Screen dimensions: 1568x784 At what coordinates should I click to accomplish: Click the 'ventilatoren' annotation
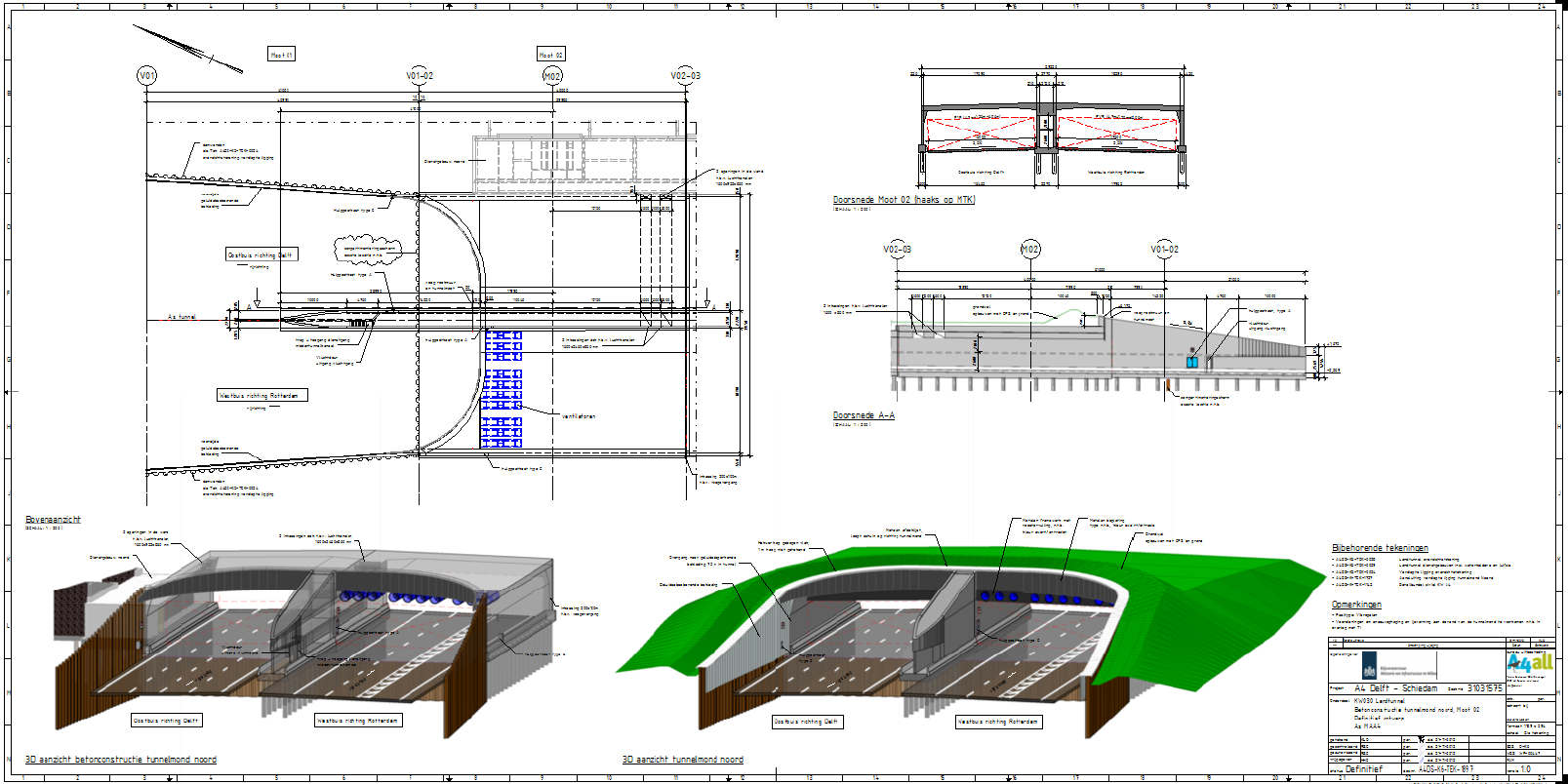(579, 416)
